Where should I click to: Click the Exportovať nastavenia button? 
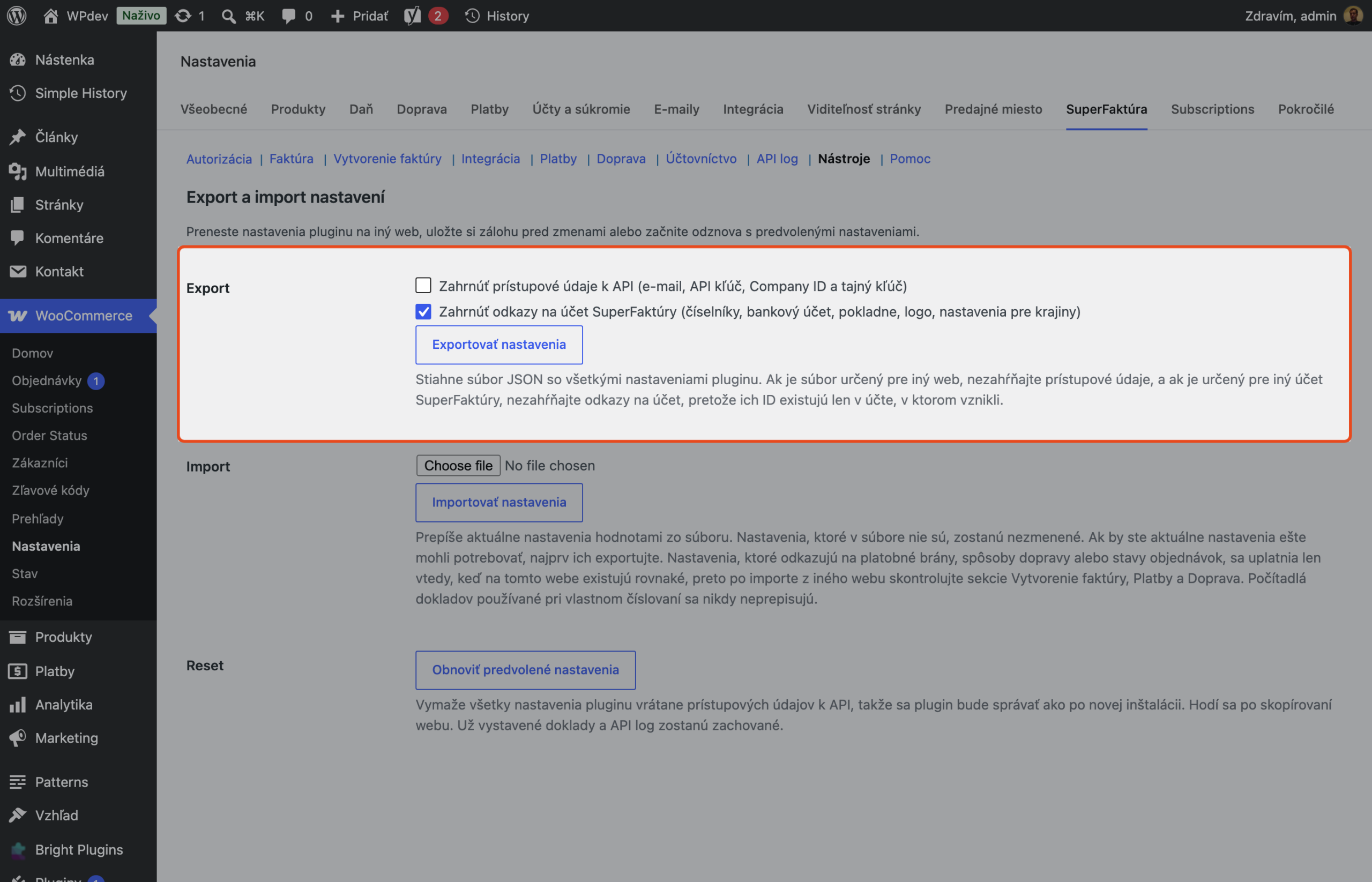499,345
